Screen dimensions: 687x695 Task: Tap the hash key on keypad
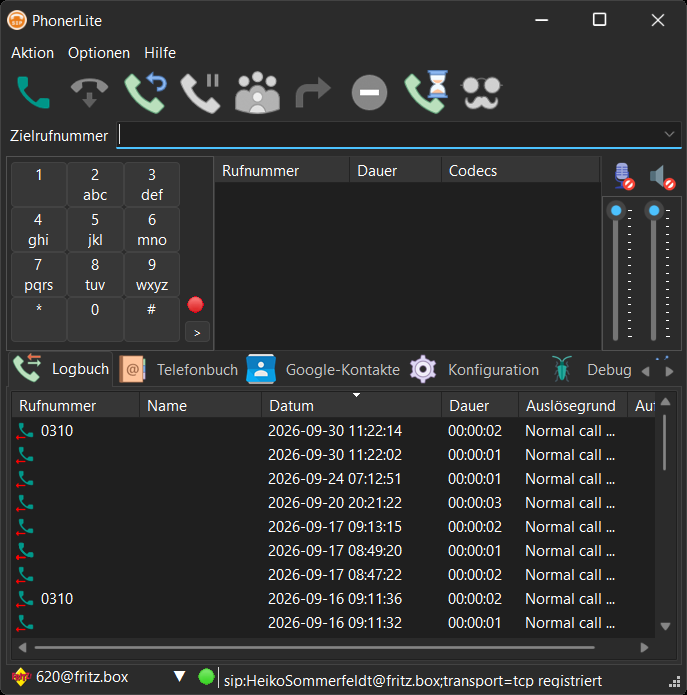(x=152, y=319)
